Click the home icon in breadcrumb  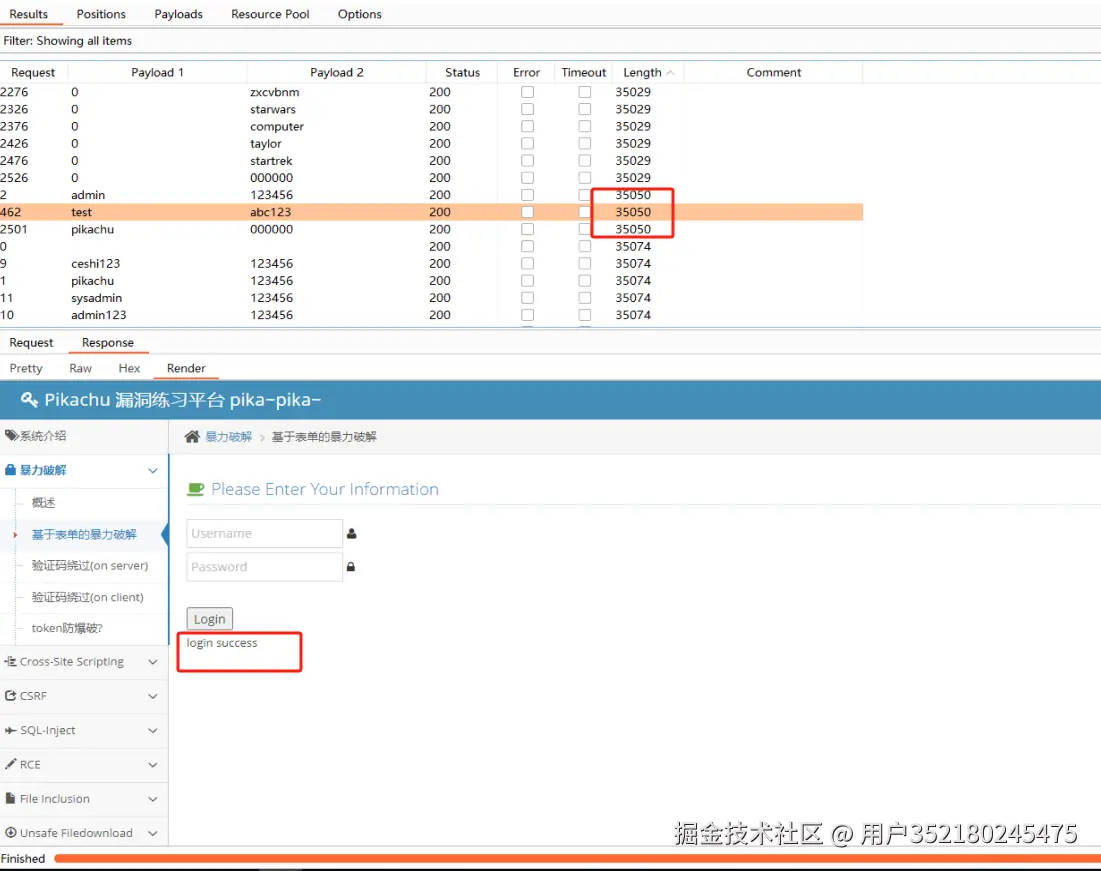[x=192, y=437]
